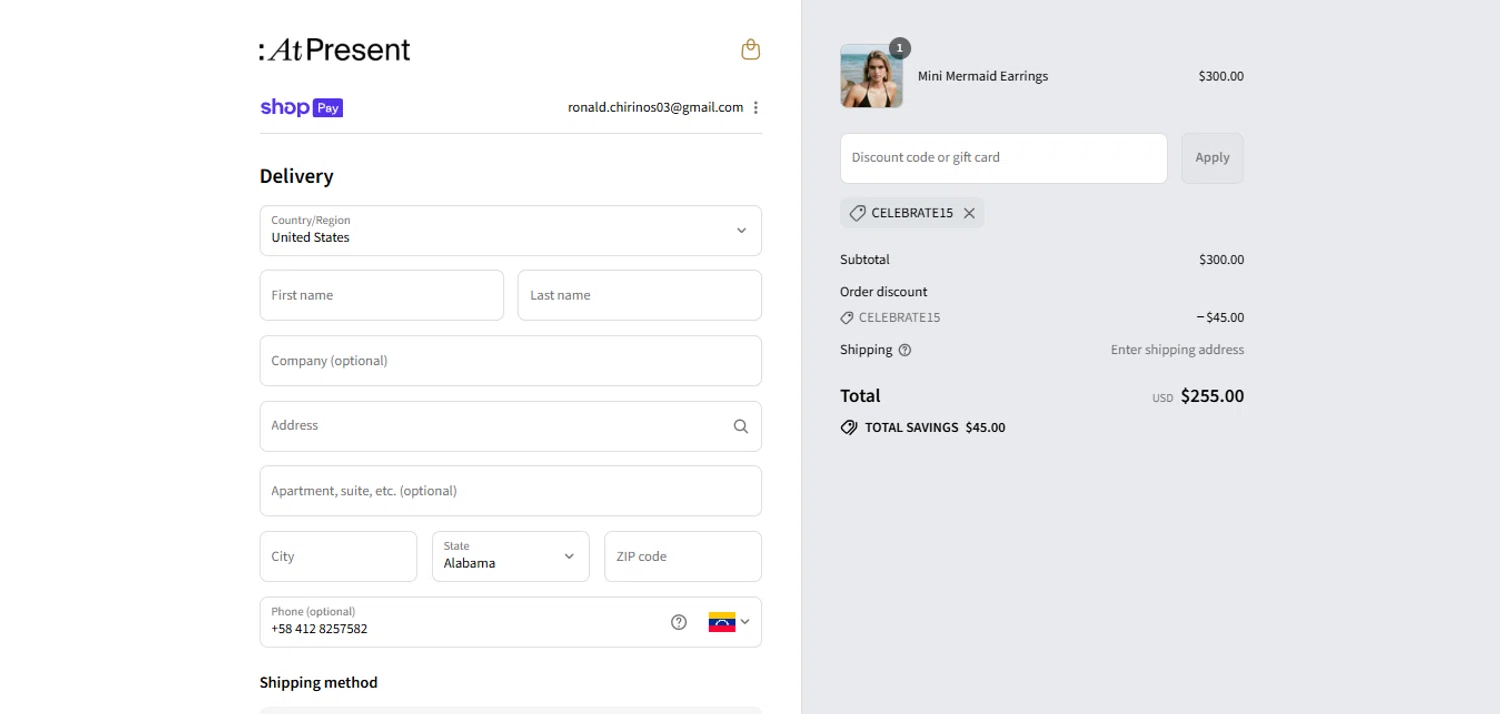Viewport: 1500px width, 714px height.
Task: Click the Phone (optional) field
Action: coord(510,622)
